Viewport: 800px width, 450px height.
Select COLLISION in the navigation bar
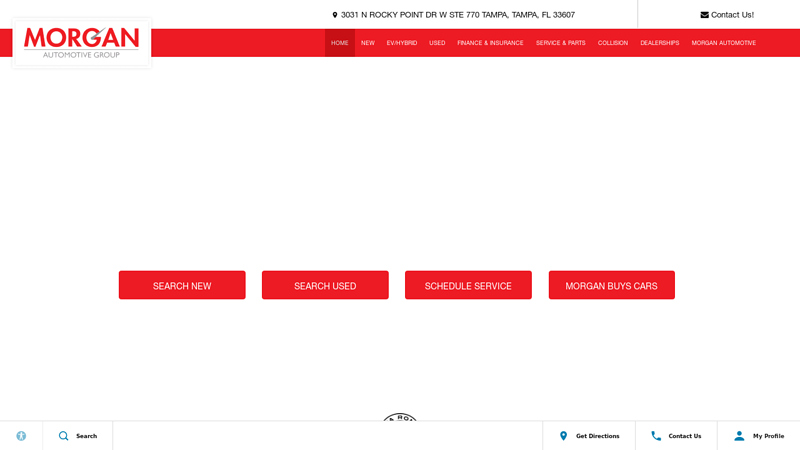pyautogui.click(x=613, y=43)
